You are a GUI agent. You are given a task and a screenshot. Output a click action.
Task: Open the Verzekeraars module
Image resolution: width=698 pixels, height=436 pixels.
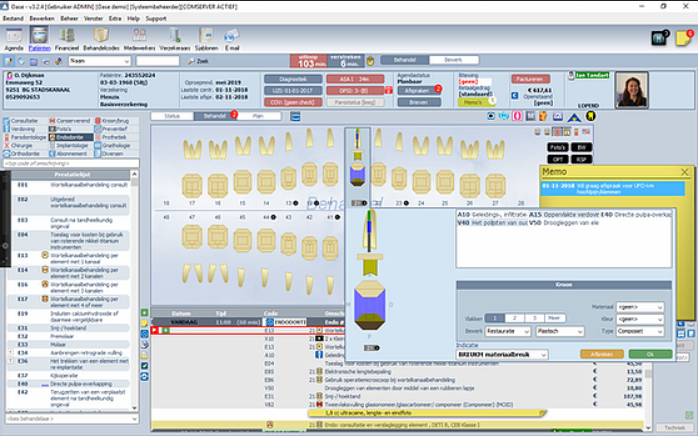point(174,39)
